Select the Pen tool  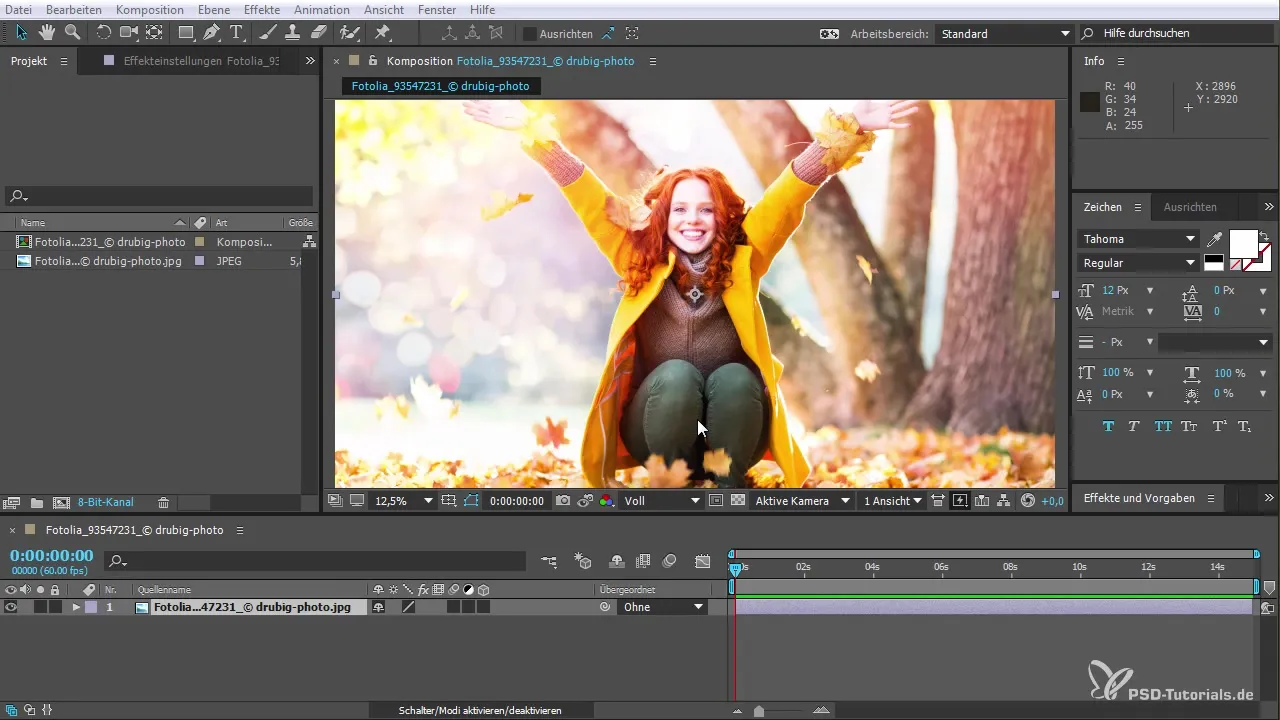point(212,33)
